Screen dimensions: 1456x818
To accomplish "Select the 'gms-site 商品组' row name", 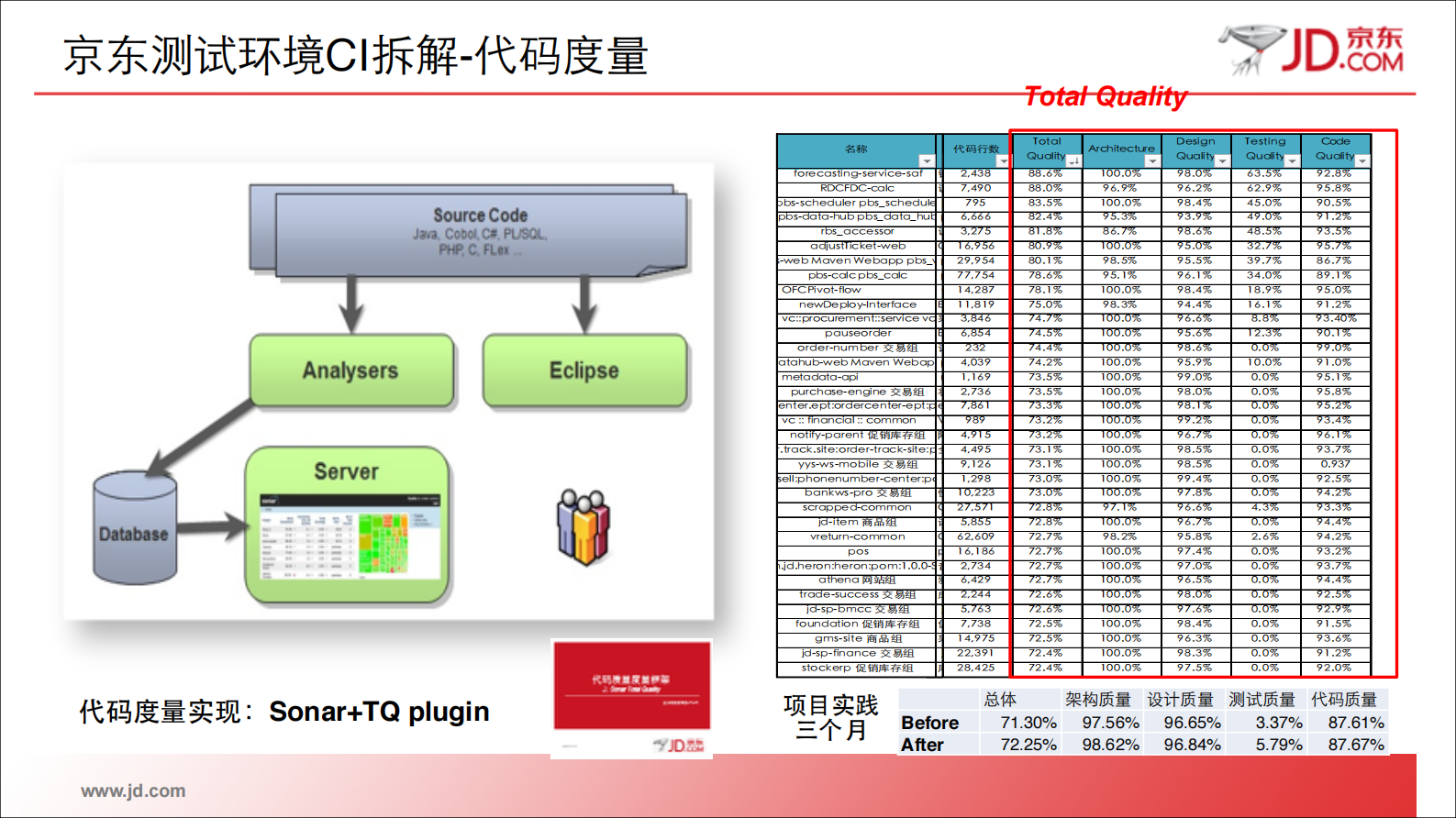I will pos(858,638).
